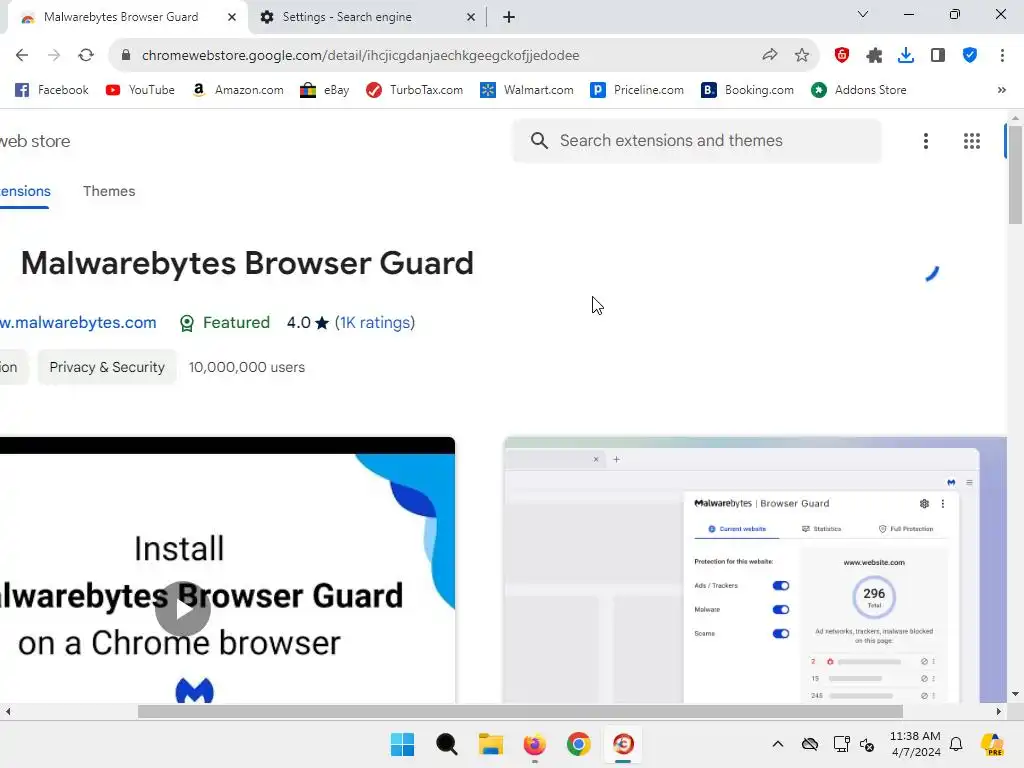This screenshot has height=768, width=1024.
Task: Select the Extensions tab in web store
Action: tap(24, 191)
